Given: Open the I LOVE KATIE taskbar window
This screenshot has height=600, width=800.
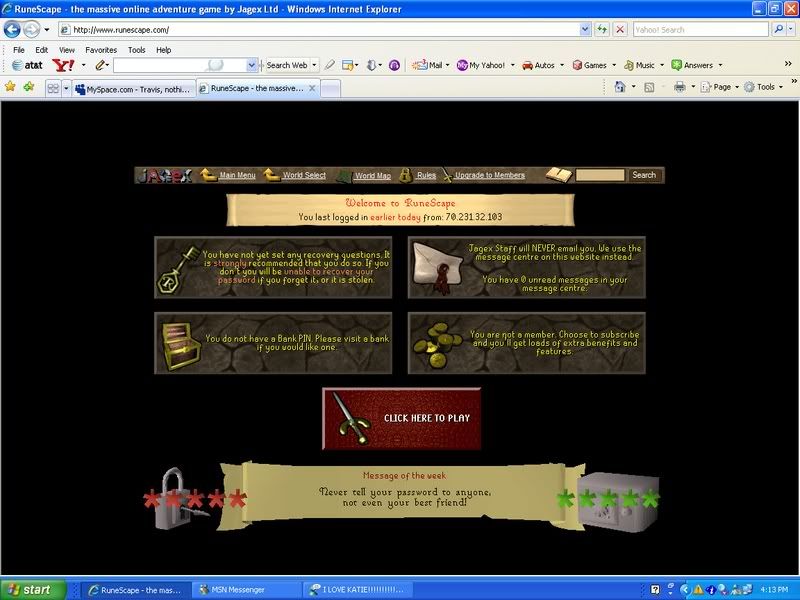Looking at the screenshot, I should tap(357, 590).
